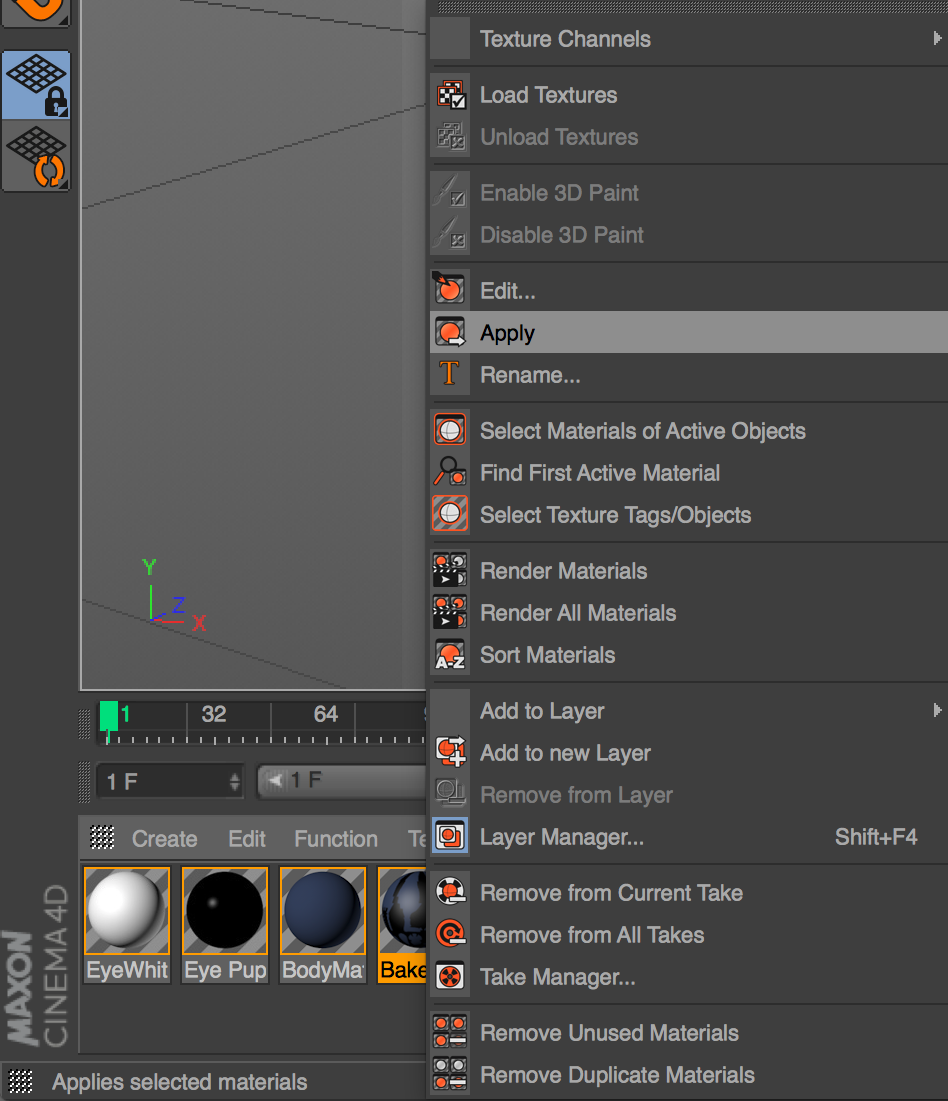The image size is (948, 1101).
Task: Toggle the locked workplane button
Action: (37, 85)
